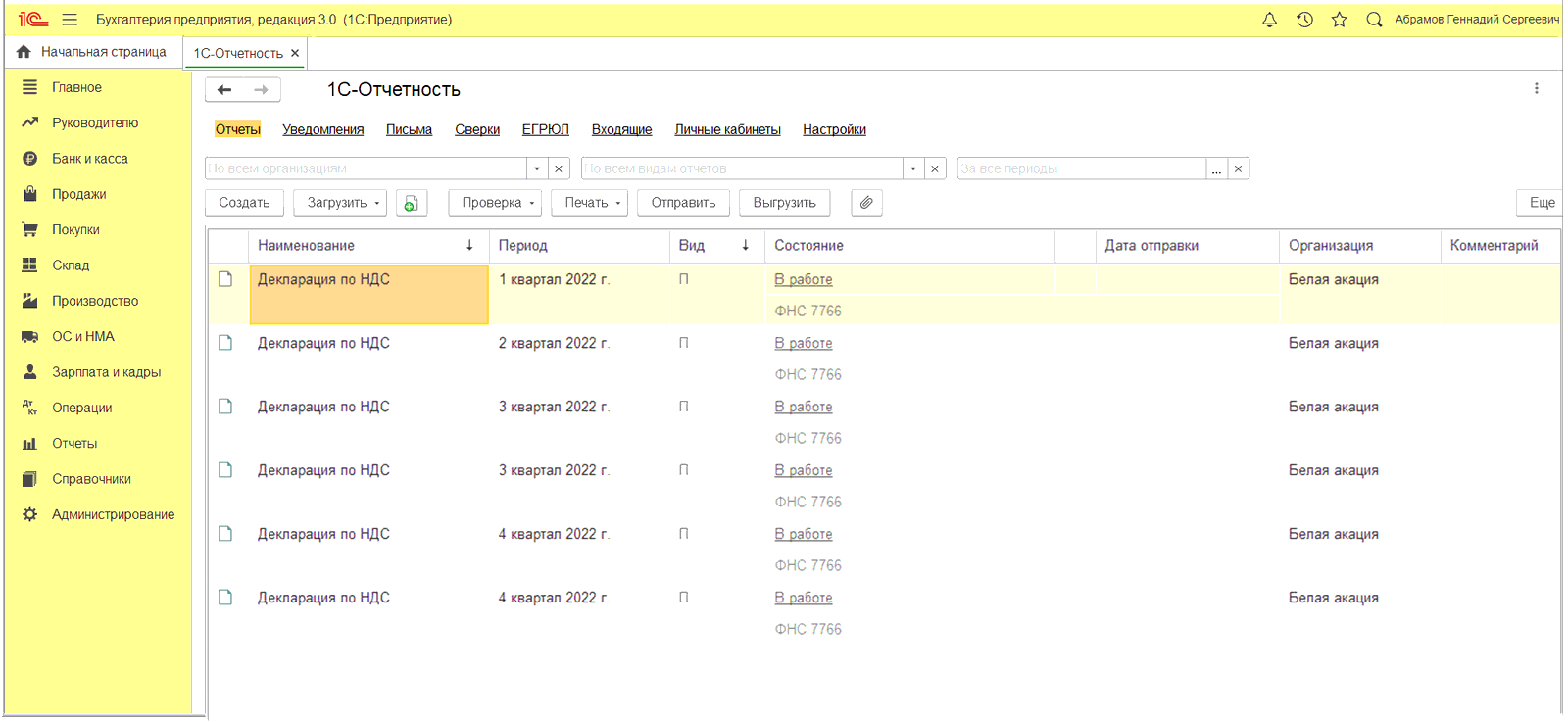Click Организация column header
Screen dimensions: 1568x722
pyautogui.click(x=1359, y=246)
